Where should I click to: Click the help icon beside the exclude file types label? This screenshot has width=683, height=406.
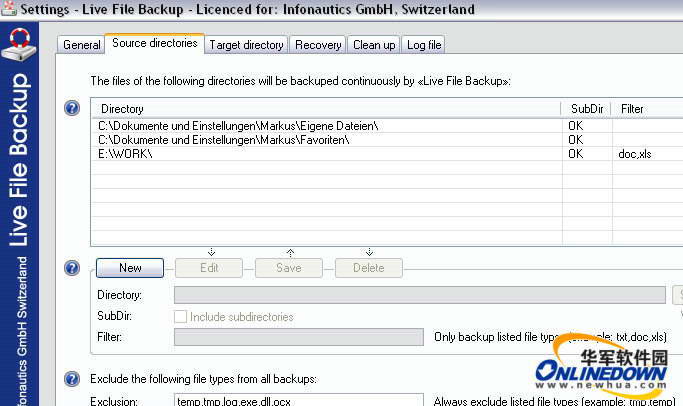click(72, 379)
